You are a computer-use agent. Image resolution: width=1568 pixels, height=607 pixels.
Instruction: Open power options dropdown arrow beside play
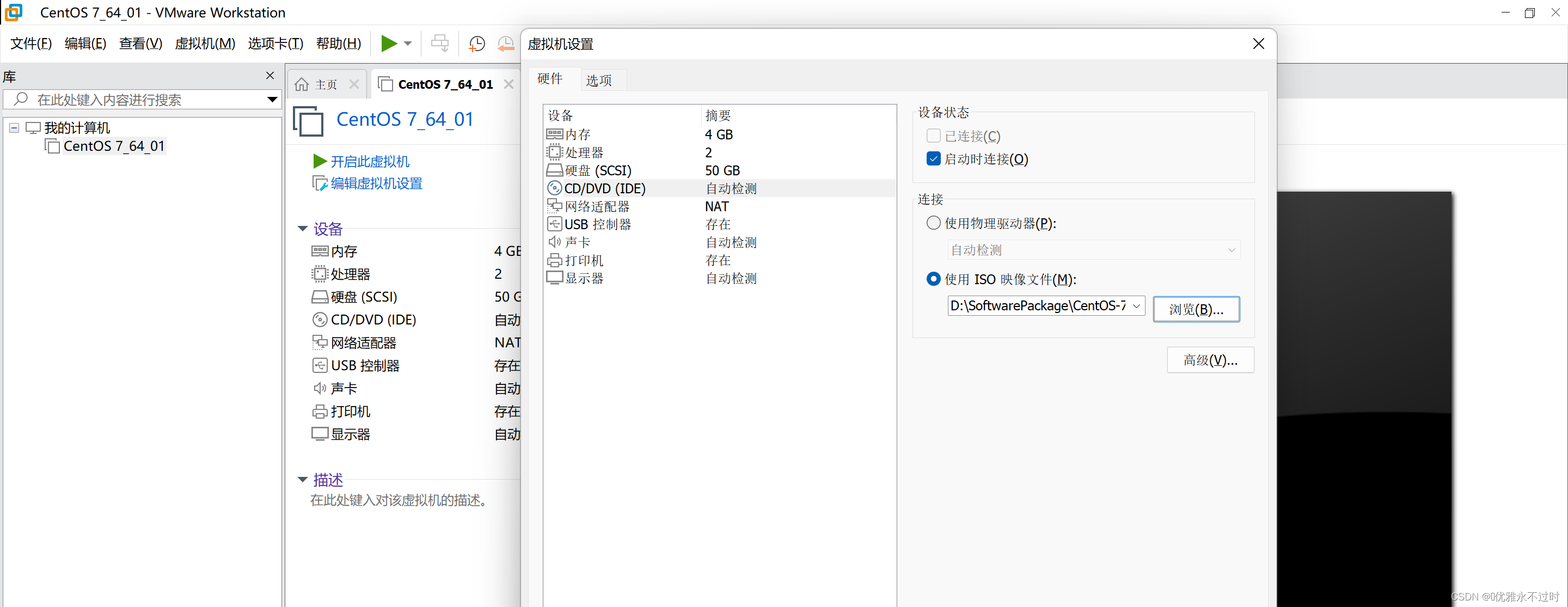pos(408,43)
